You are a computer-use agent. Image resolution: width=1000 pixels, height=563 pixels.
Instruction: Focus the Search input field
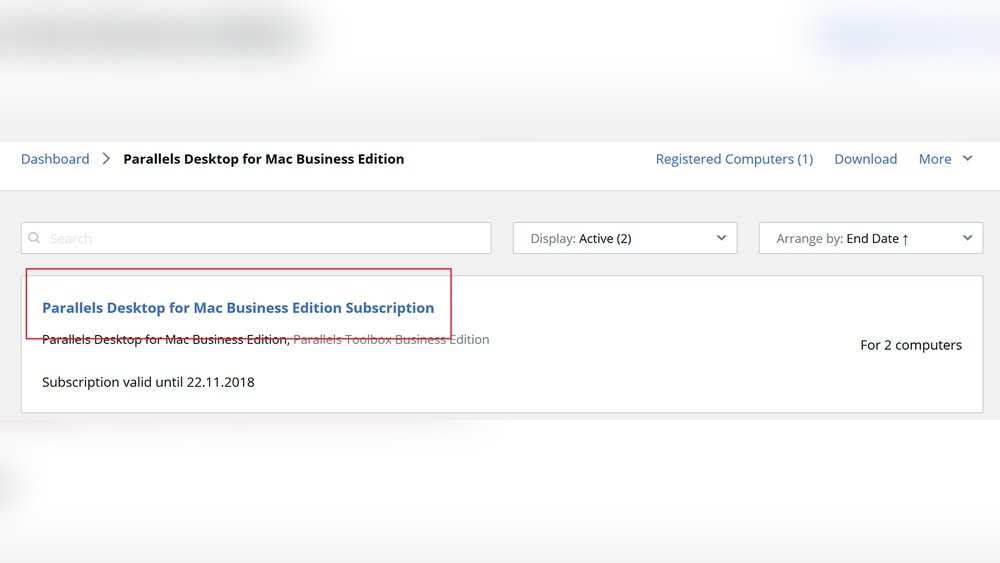256,238
